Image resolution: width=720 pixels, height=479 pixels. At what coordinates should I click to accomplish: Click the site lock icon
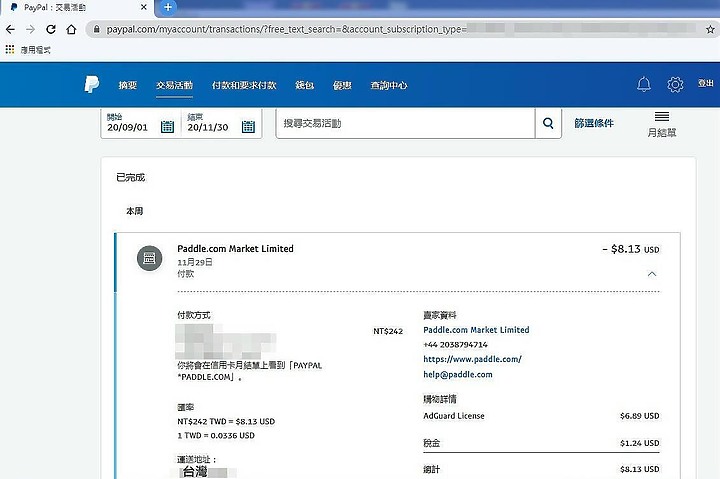pyautogui.click(x=96, y=29)
